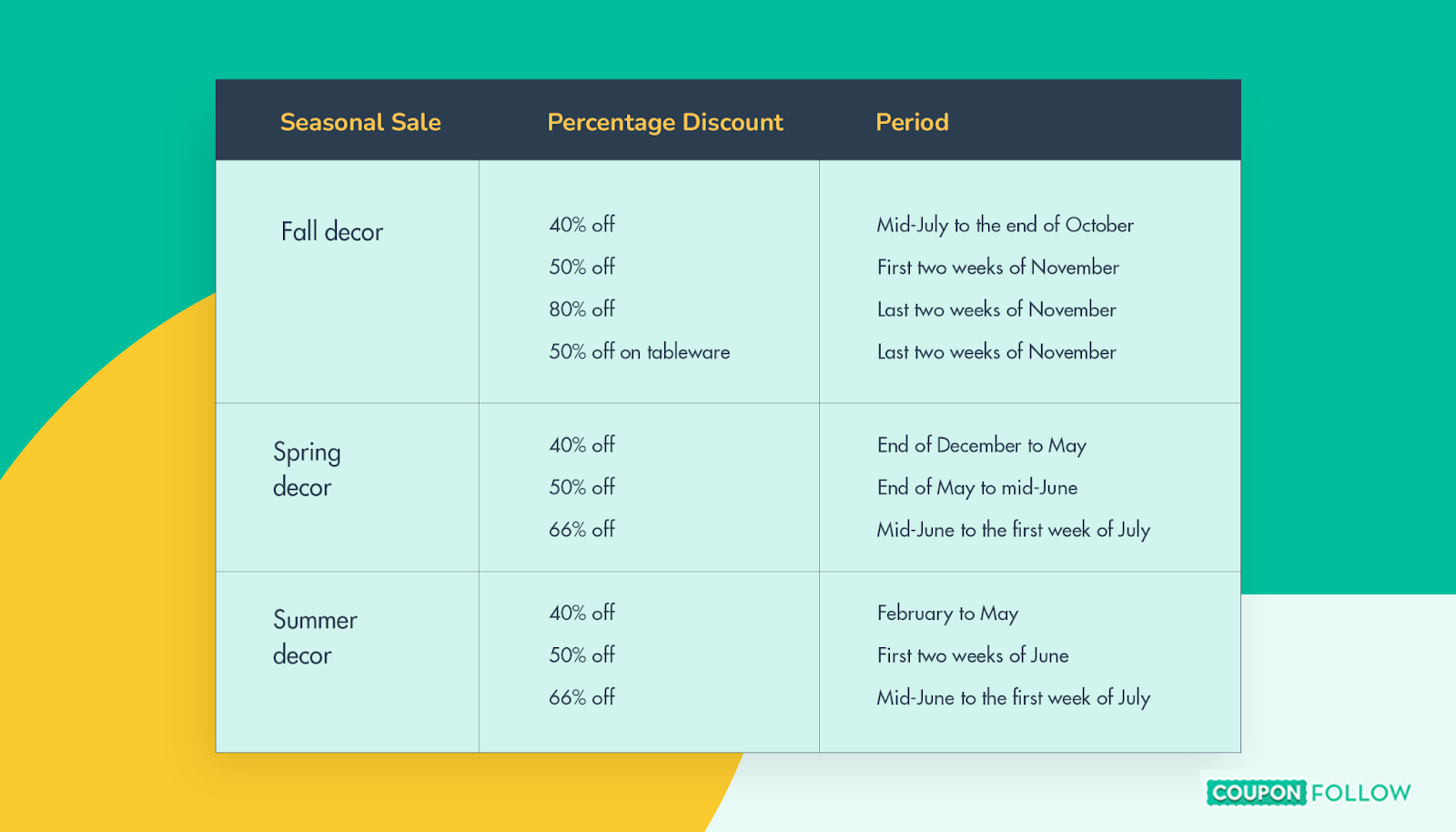Click the 80% off discount text

pos(582,309)
